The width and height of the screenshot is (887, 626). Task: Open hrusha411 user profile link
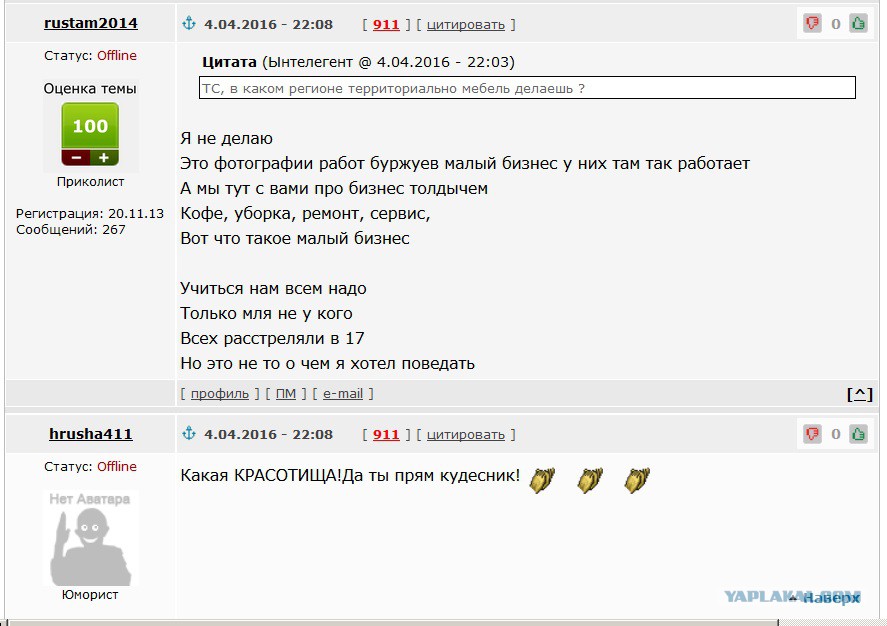[x=91, y=434]
